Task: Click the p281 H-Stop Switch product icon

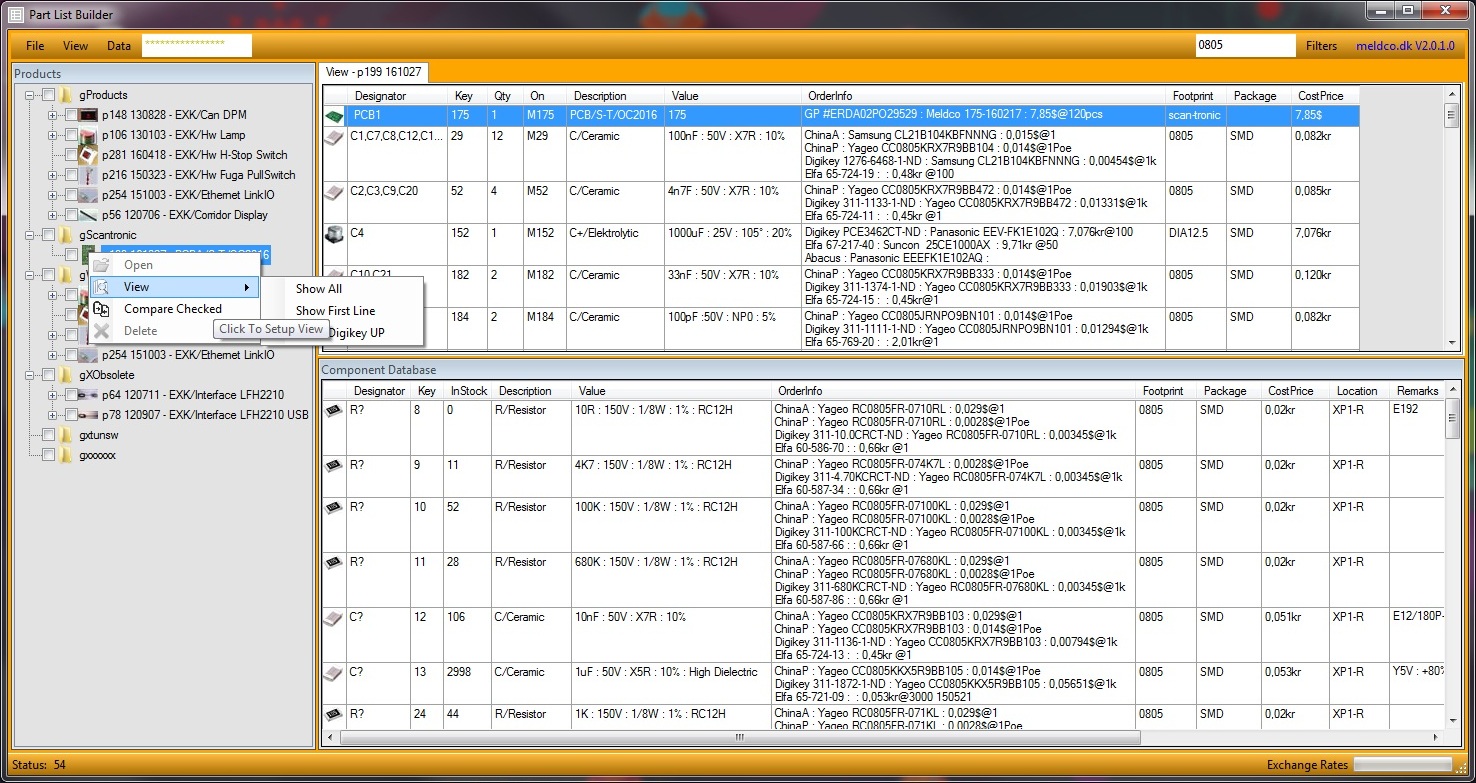Action: point(86,154)
